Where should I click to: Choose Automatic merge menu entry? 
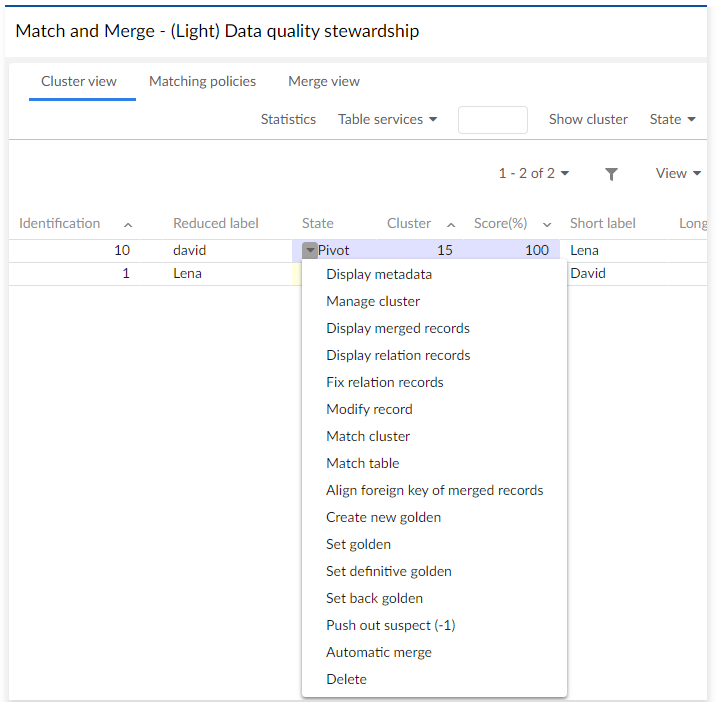379,653
